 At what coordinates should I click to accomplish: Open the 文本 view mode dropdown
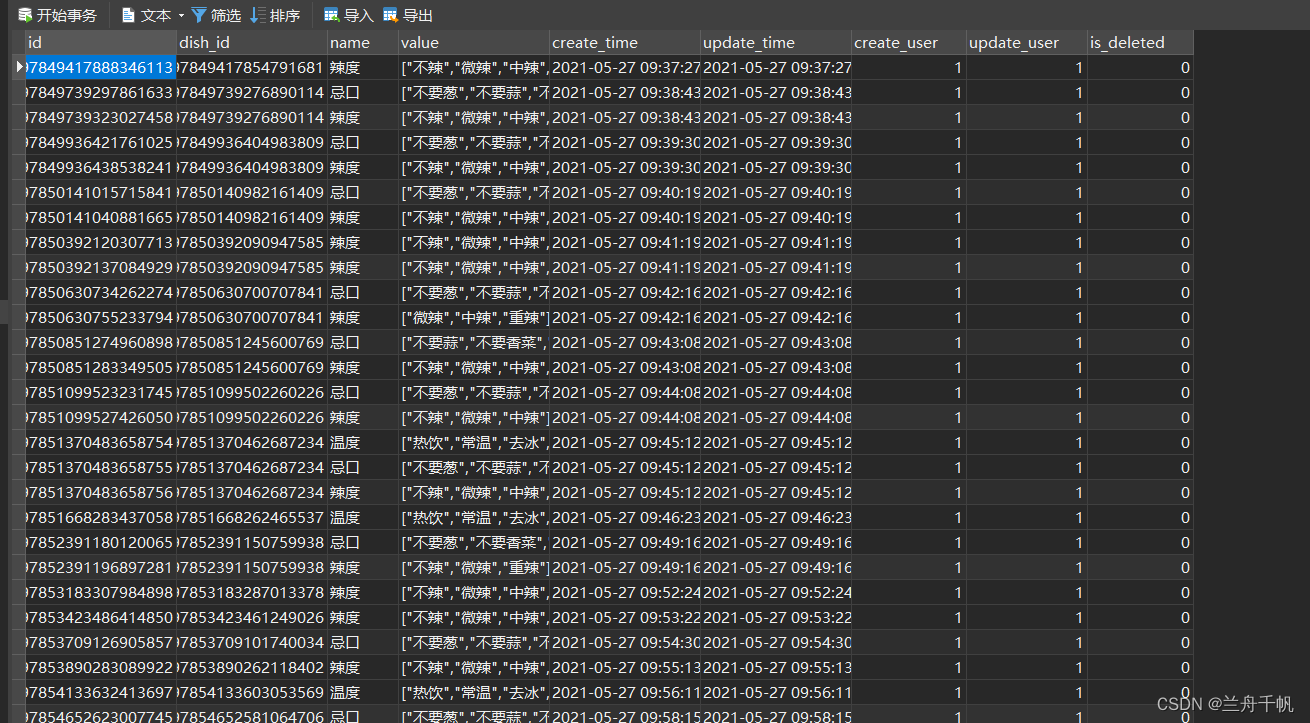[x=153, y=15]
